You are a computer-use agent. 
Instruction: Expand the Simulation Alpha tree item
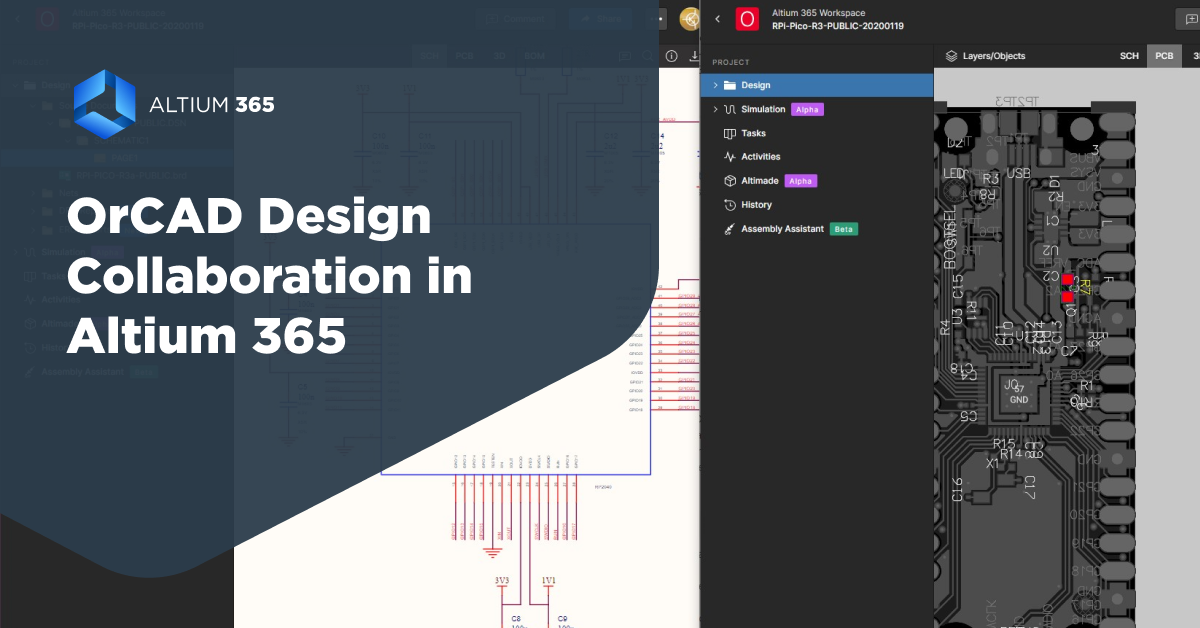[x=715, y=109]
